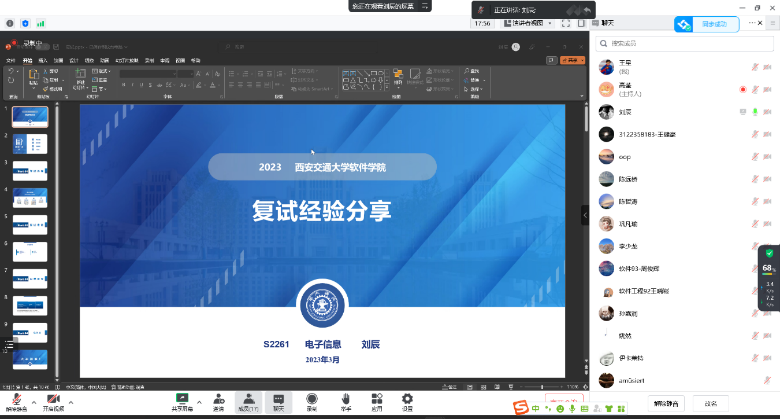Click the 改名 rename button

(x=710, y=404)
